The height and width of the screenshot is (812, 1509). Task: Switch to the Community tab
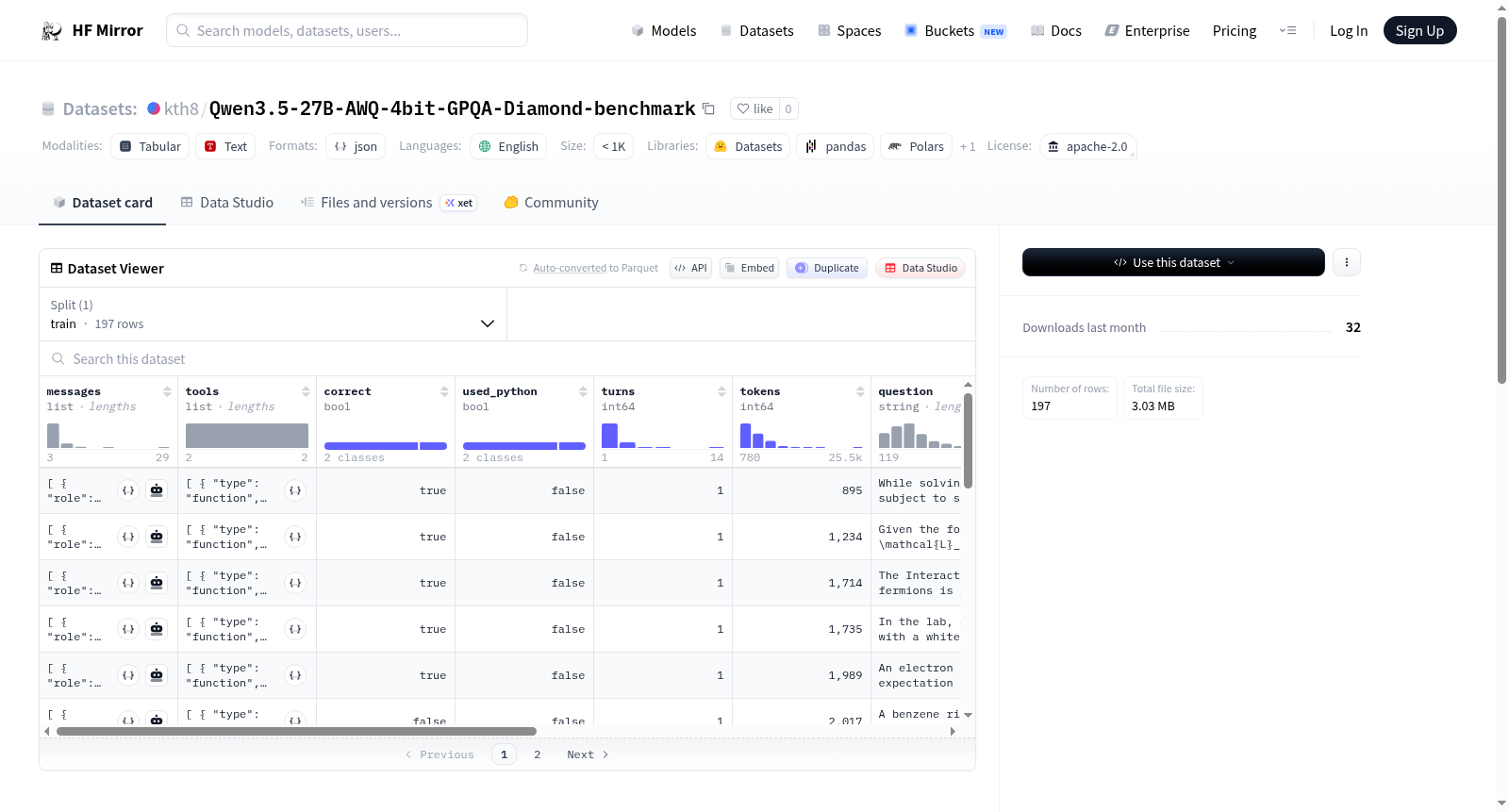551,202
